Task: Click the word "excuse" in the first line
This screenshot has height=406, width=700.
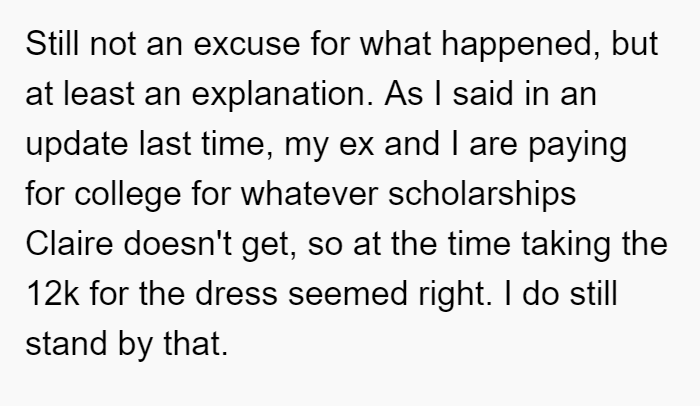Action: (246, 44)
